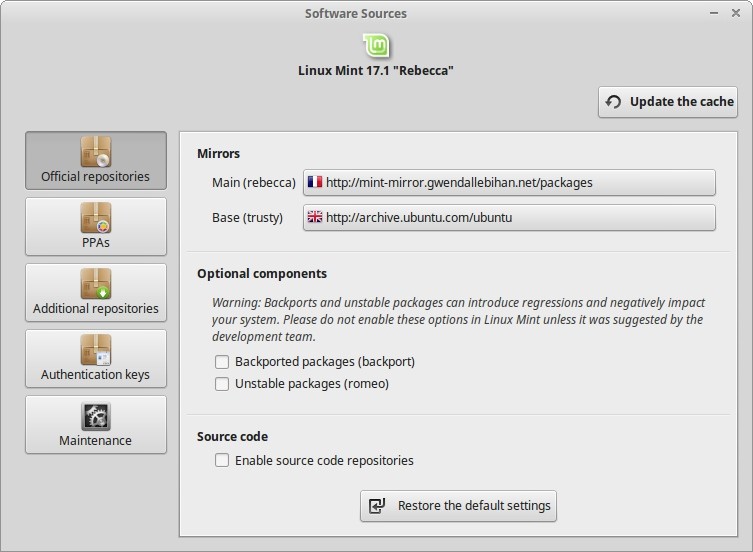Screen dimensions: 753x552
Task: Minimize the Software Sources window
Action: (x=714, y=13)
